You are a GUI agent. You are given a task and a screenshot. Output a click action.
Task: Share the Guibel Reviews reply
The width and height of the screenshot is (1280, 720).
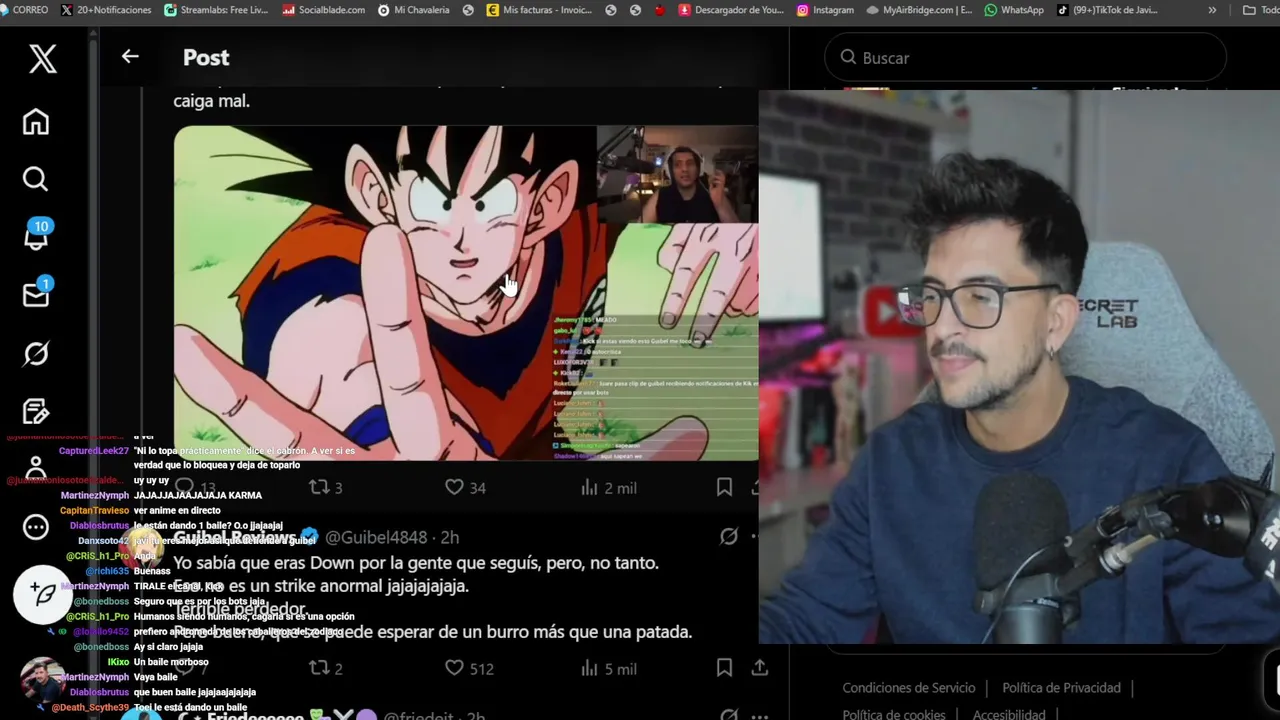[x=759, y=667]
